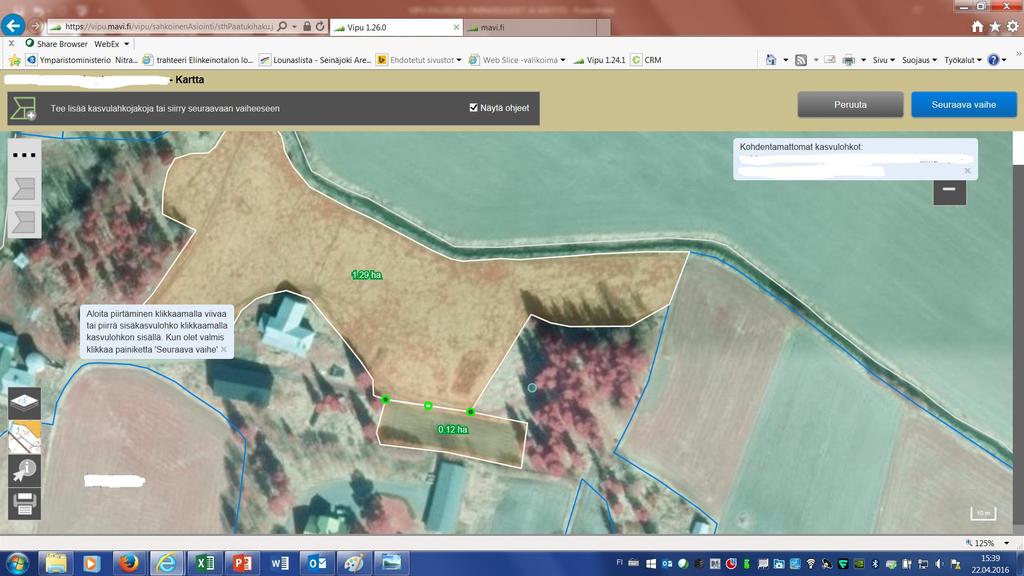Open Word from the taskbar
Screen dimensions: 1024x576
[x=280, y=563]
